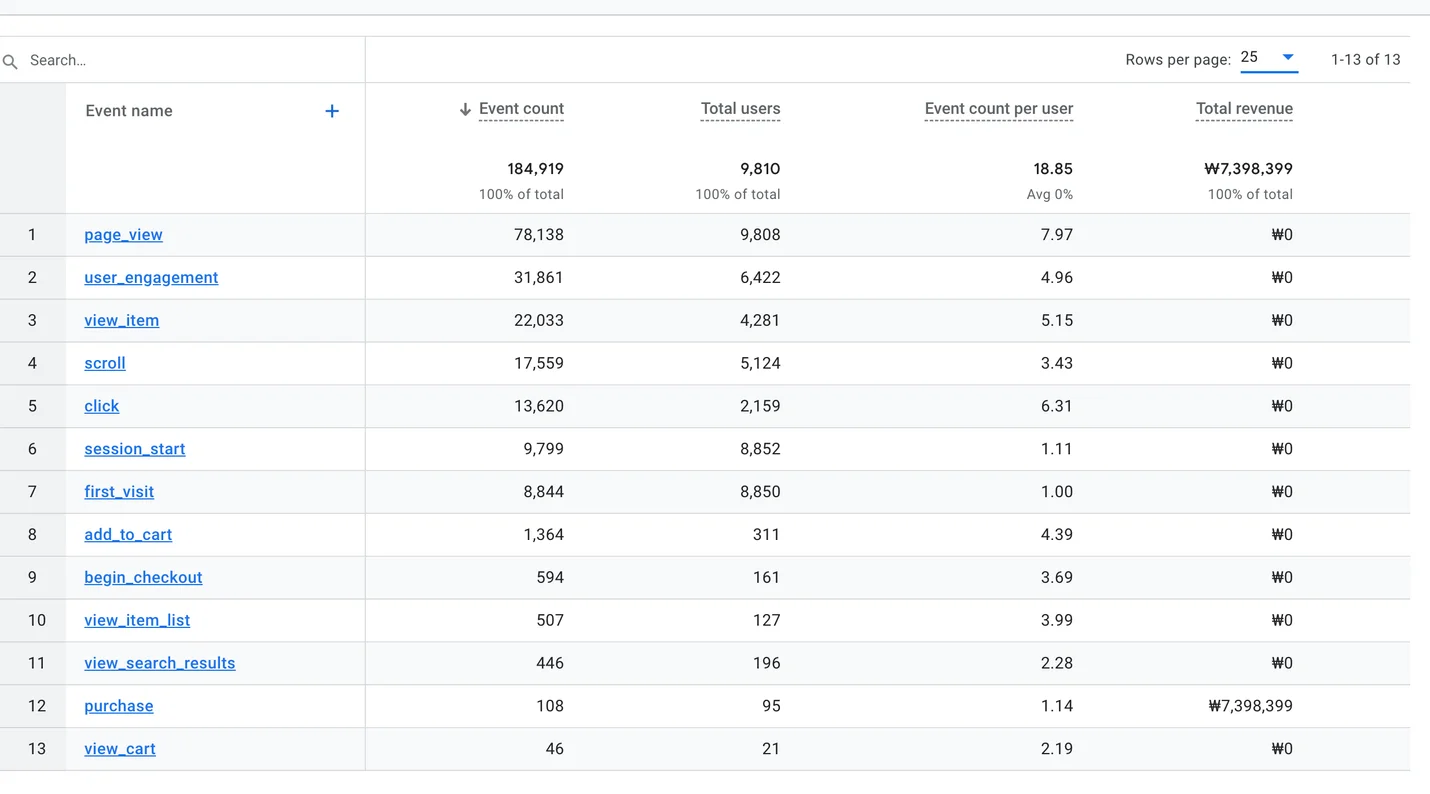Image resolution: width=1430 pixels, height=794 pixels.
Task: Click the search magnifier icon
Action: pyautogui.click(x=11, y=62)
